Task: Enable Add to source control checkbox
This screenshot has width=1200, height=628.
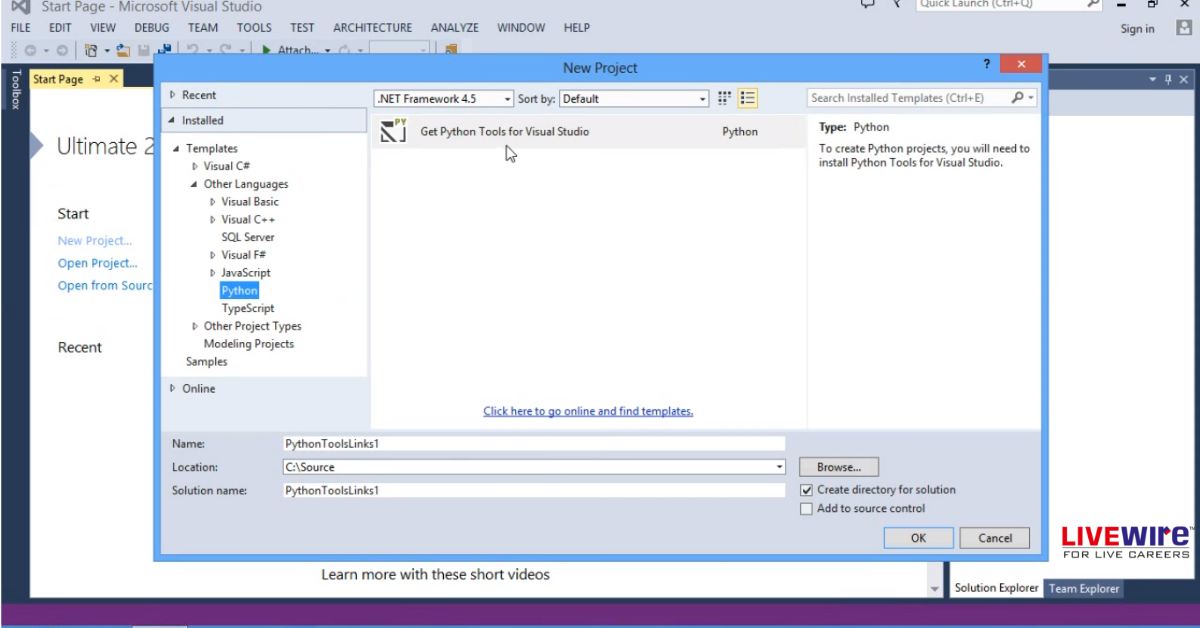Action: pyautogui.click(x=807, y=509)
